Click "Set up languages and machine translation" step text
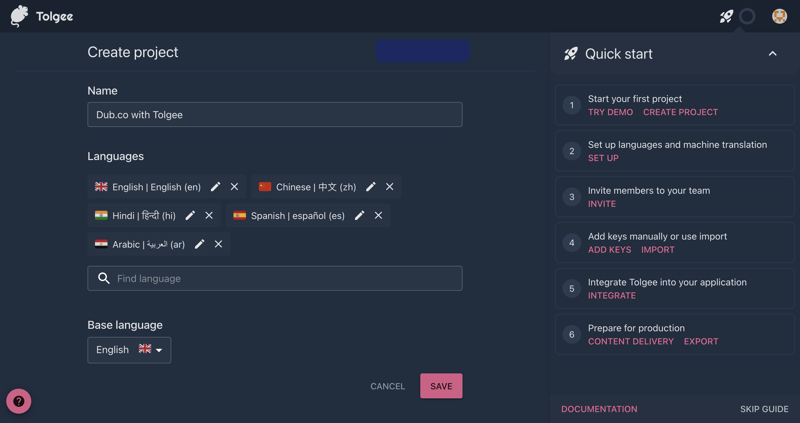Image resolution: width=800 pixels, height=423 pixels. [677, 144]
